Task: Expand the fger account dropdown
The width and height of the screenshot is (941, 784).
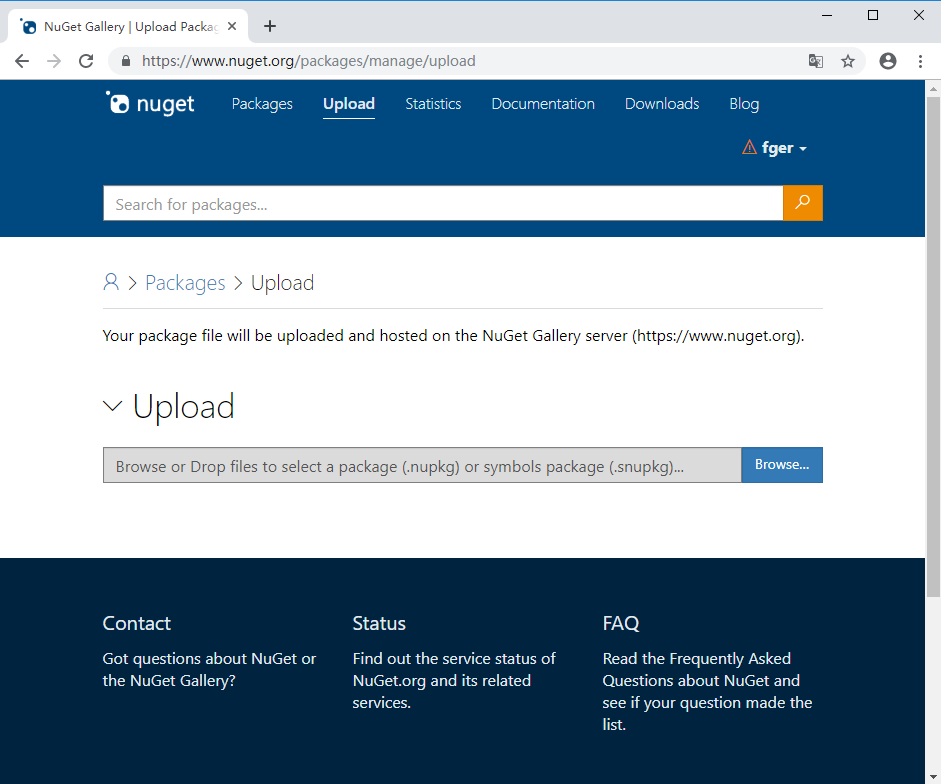Action: point(784,148)
